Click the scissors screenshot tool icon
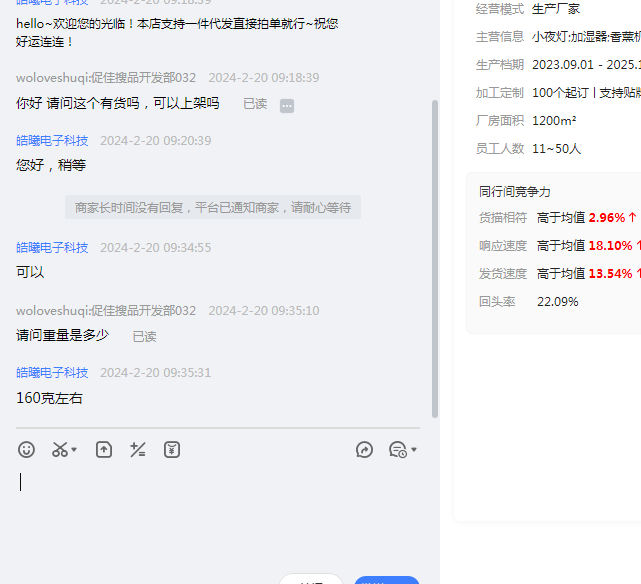Viewport: 641px width, 584px height. click(x=60, y=450)
